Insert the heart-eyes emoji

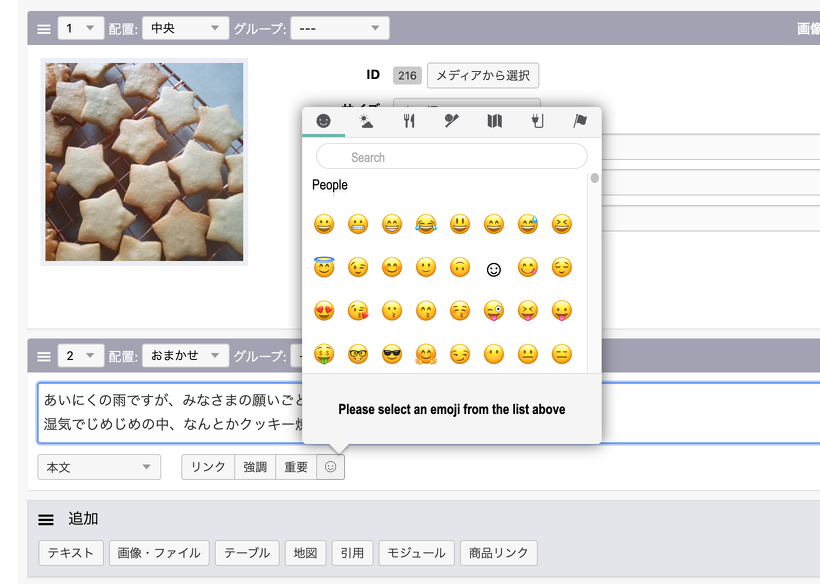[324, 311]
